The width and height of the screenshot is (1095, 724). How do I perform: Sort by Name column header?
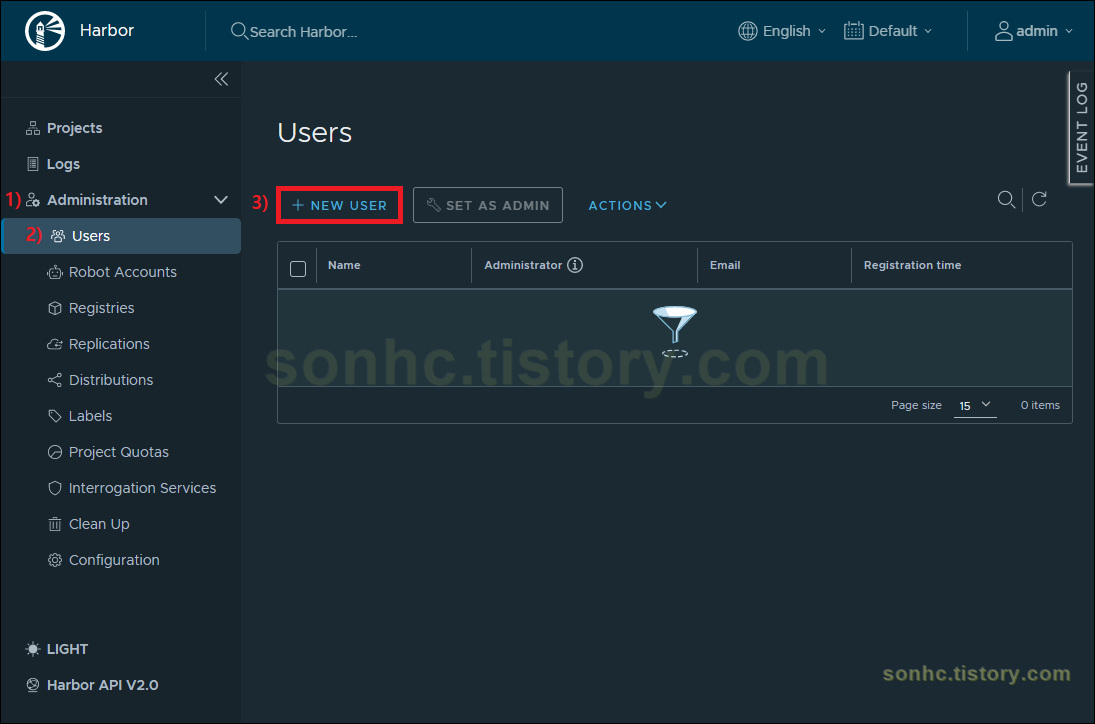click(344, 265)
